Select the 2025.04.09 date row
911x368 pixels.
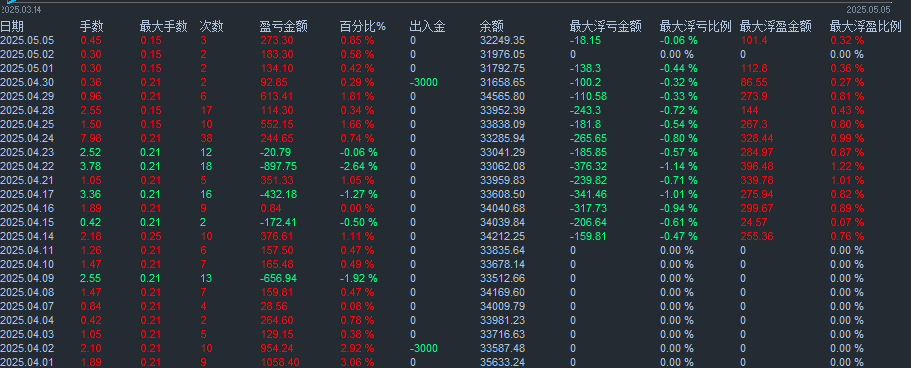[x=456, y=278]
